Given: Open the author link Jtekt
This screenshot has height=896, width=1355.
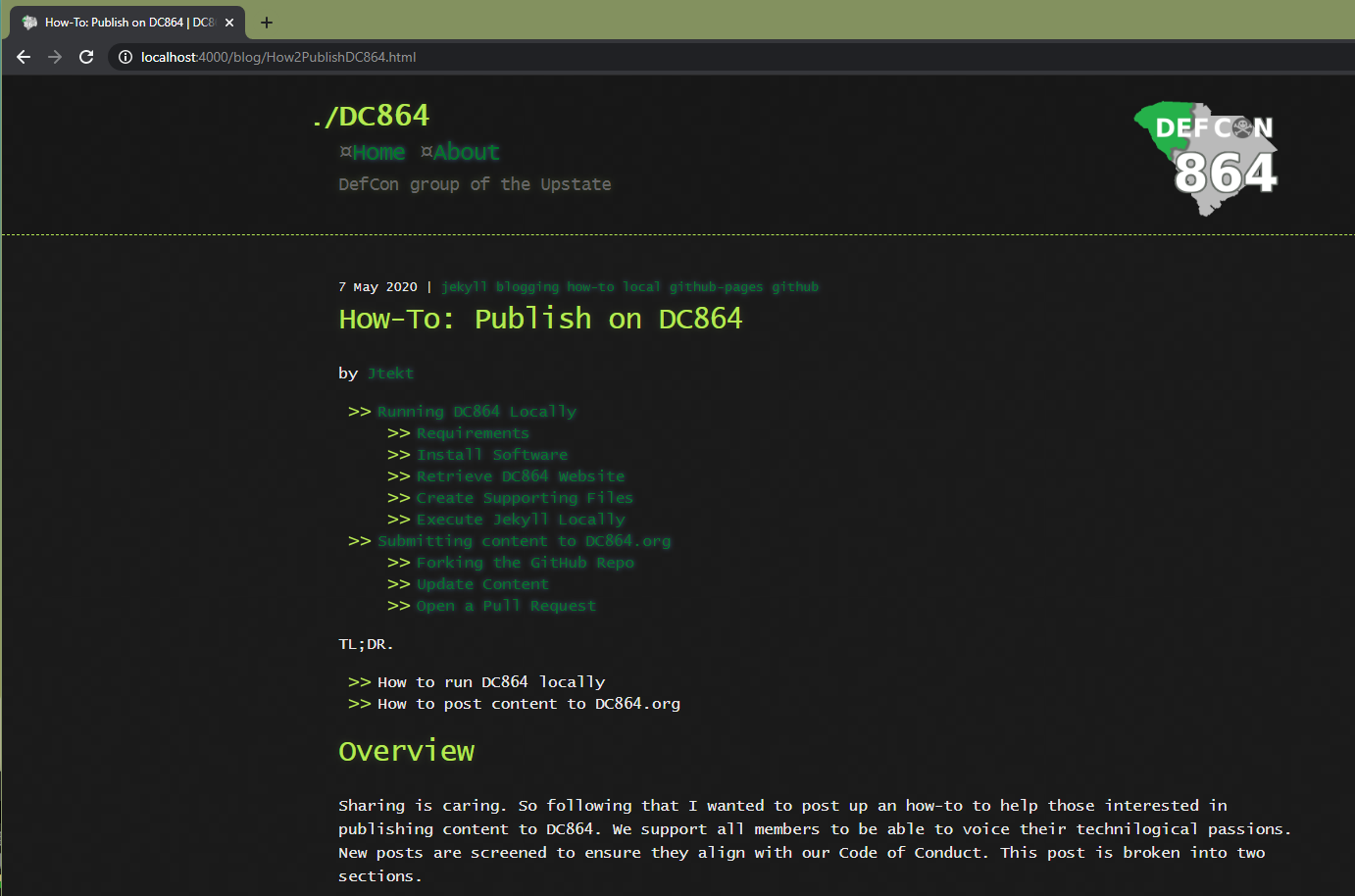Looking at the screenshot, I should [390, 373].
